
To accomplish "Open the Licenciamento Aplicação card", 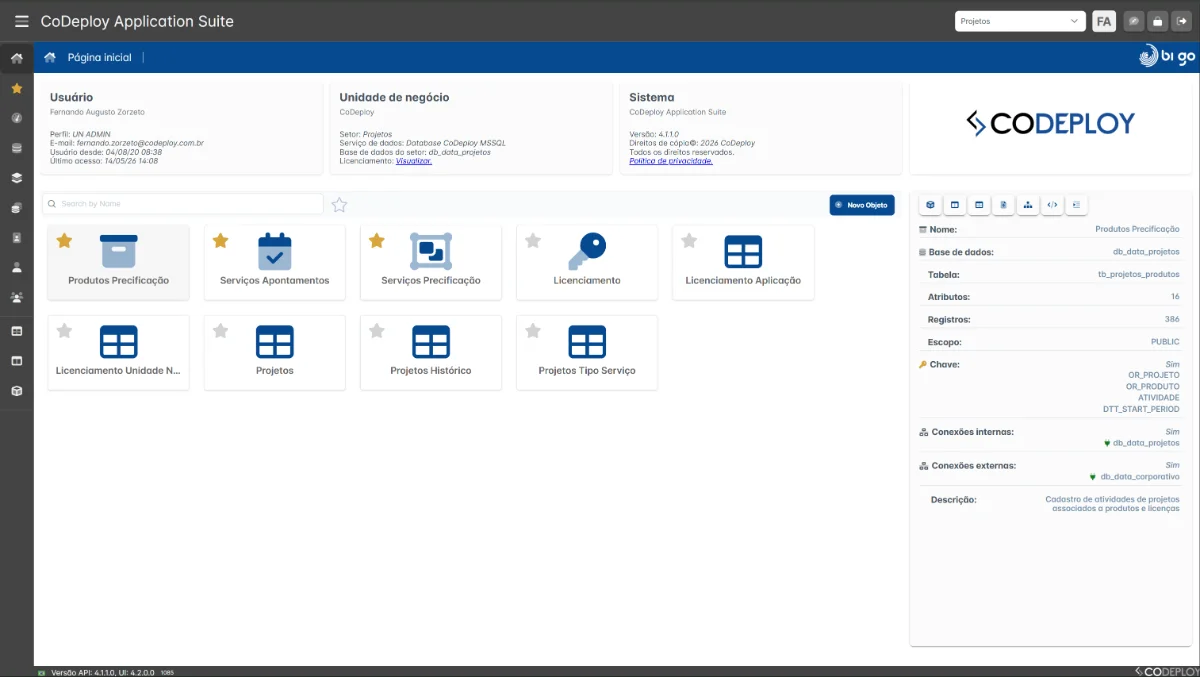I will [743, 262].
